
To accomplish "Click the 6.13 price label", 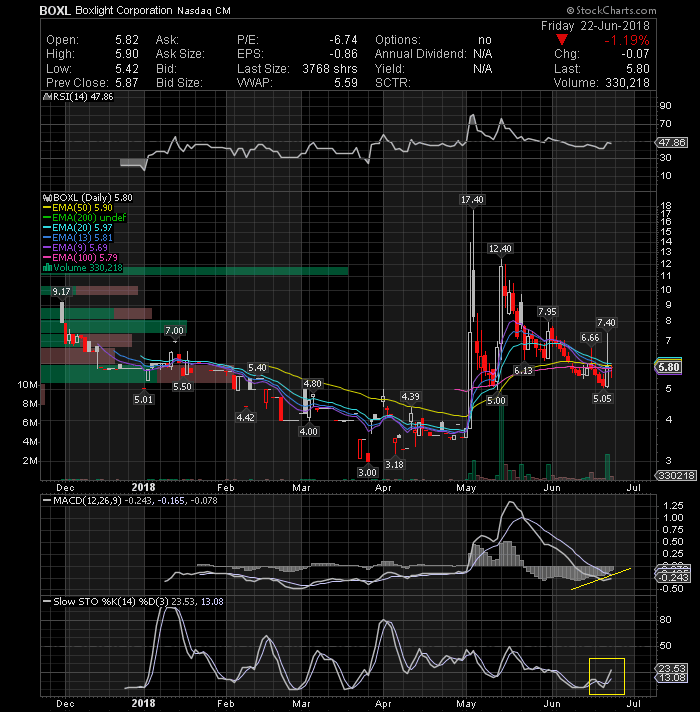I will coord(523,371).
